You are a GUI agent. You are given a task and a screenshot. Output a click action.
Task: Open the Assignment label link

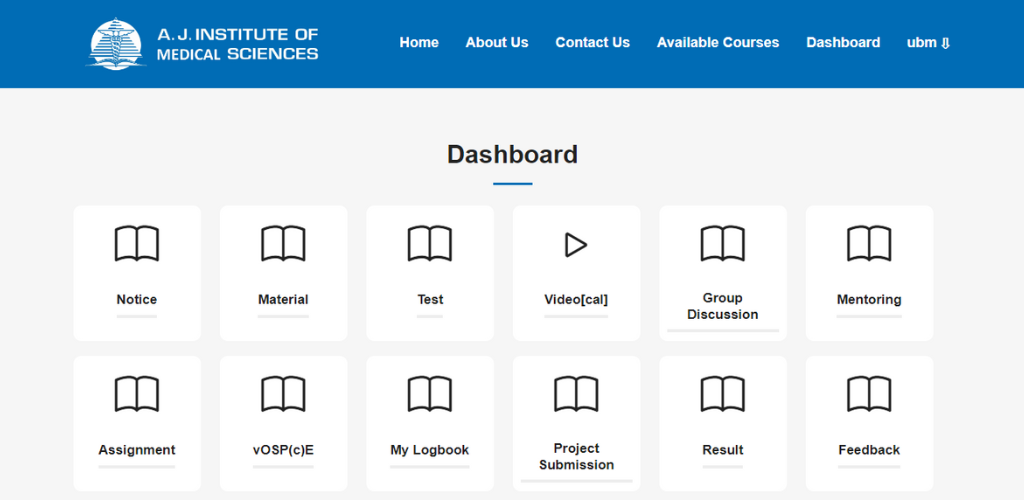coord(136,450)
